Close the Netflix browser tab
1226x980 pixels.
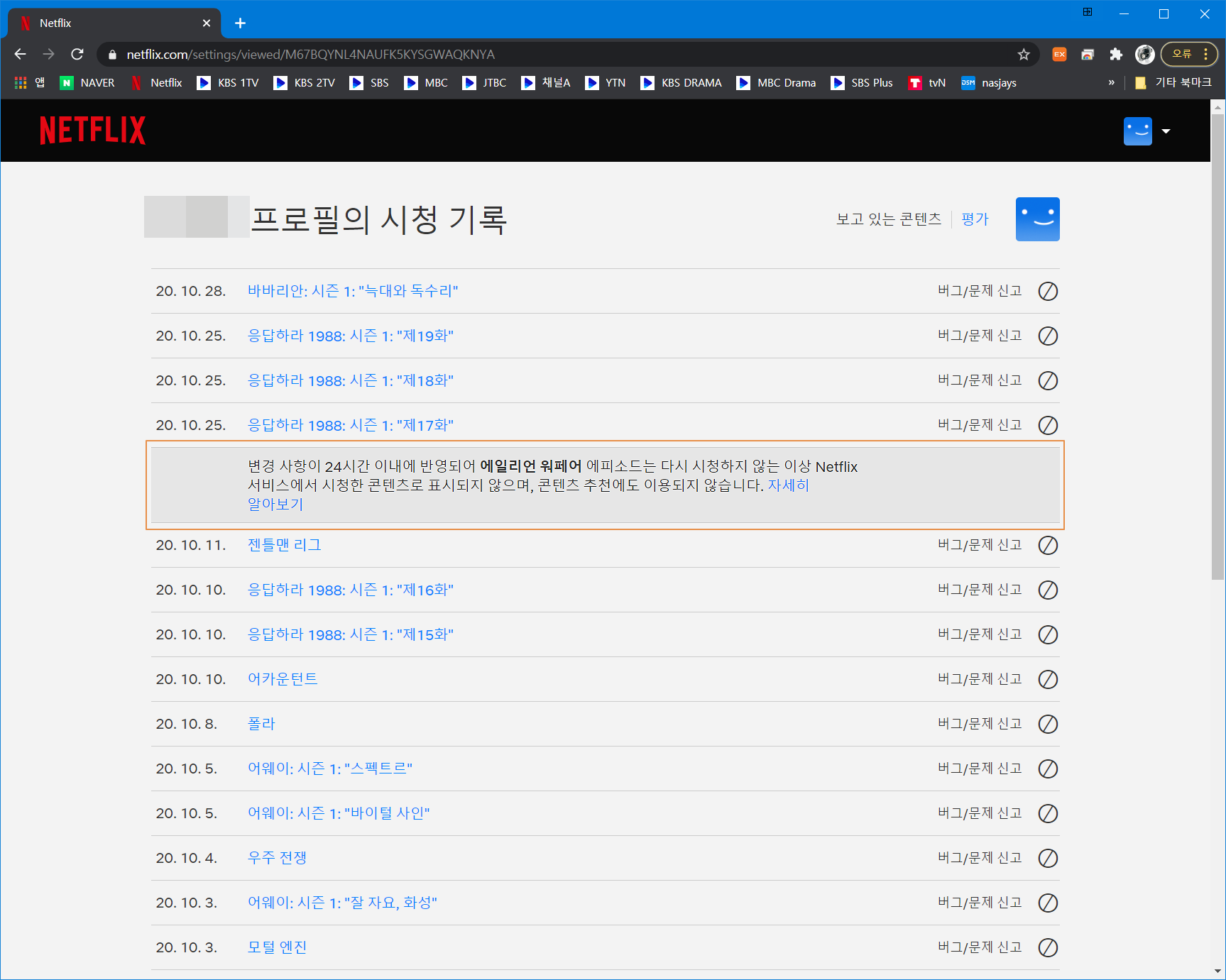tap(207, 23)
